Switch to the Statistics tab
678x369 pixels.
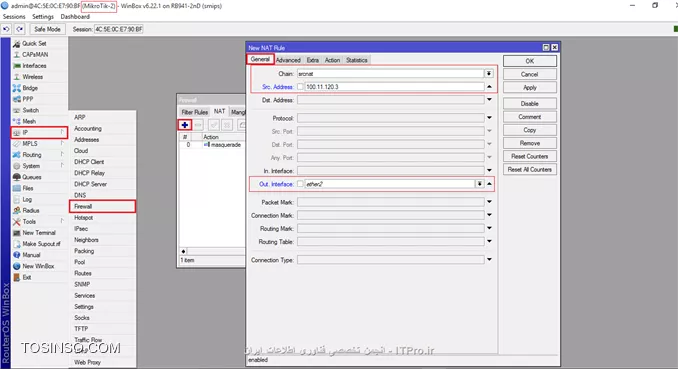point(357,60)
